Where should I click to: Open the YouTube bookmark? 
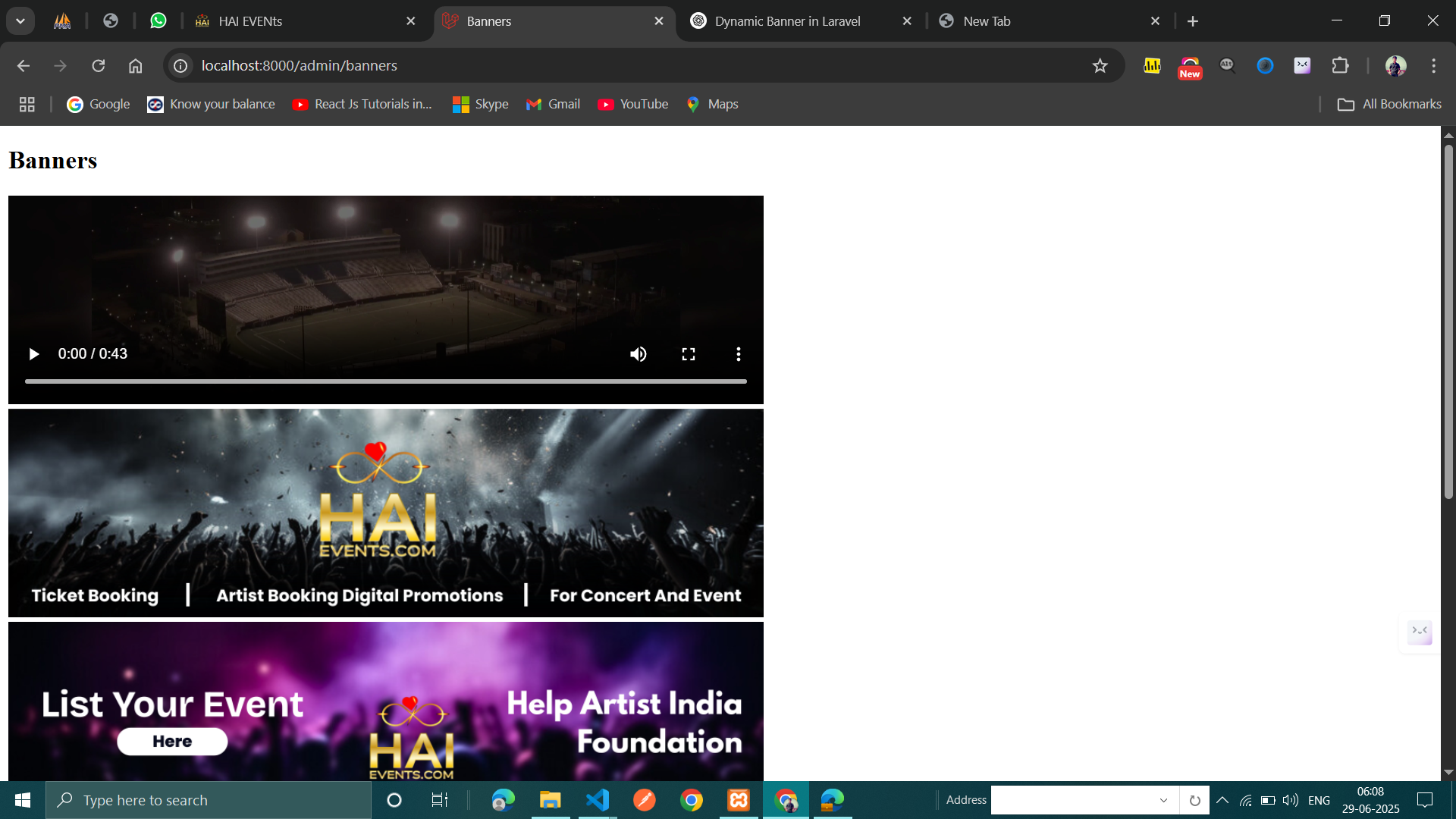tap(632, 105)
